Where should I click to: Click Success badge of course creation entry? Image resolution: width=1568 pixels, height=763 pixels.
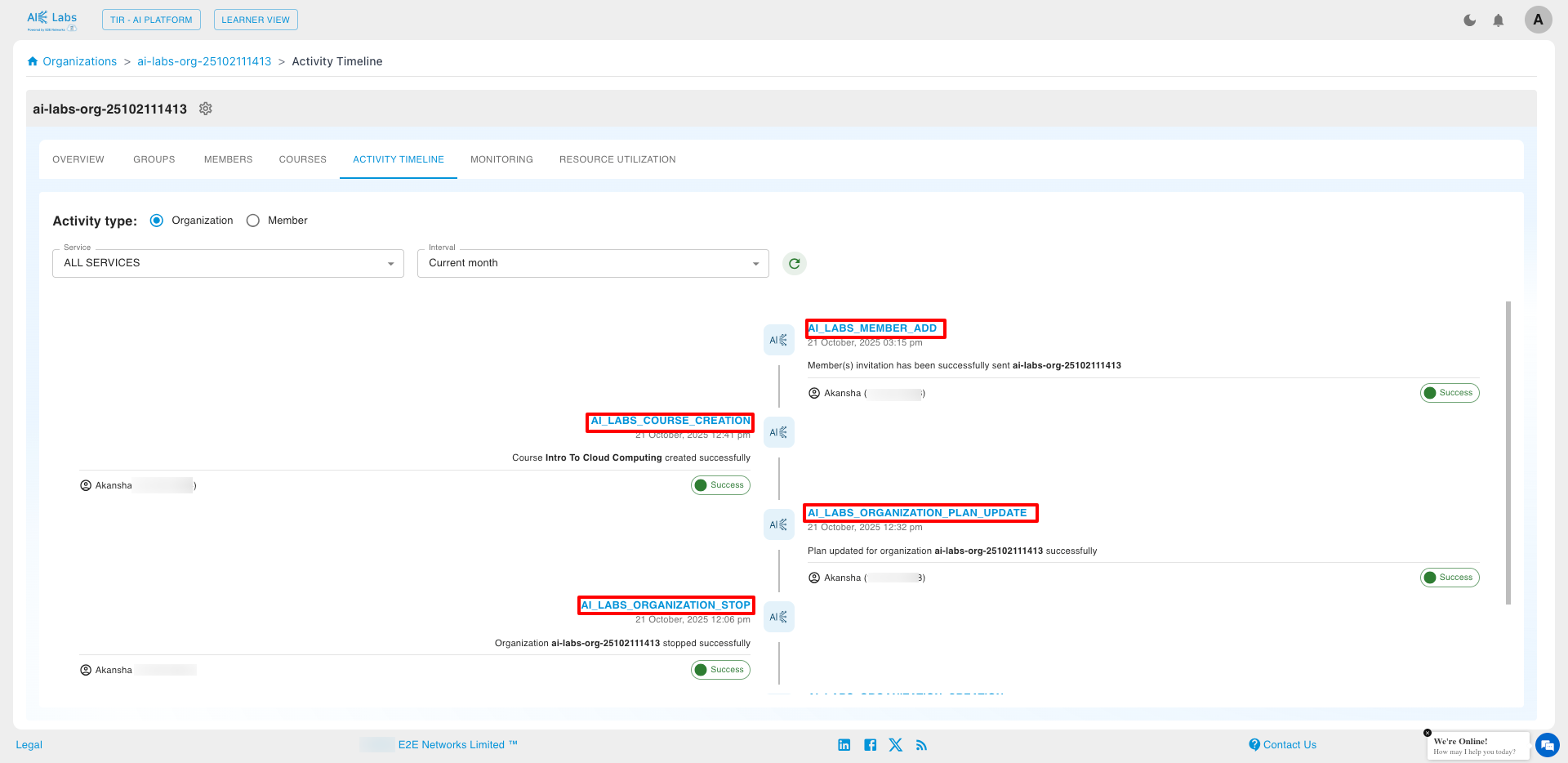(x=720, y=485)
